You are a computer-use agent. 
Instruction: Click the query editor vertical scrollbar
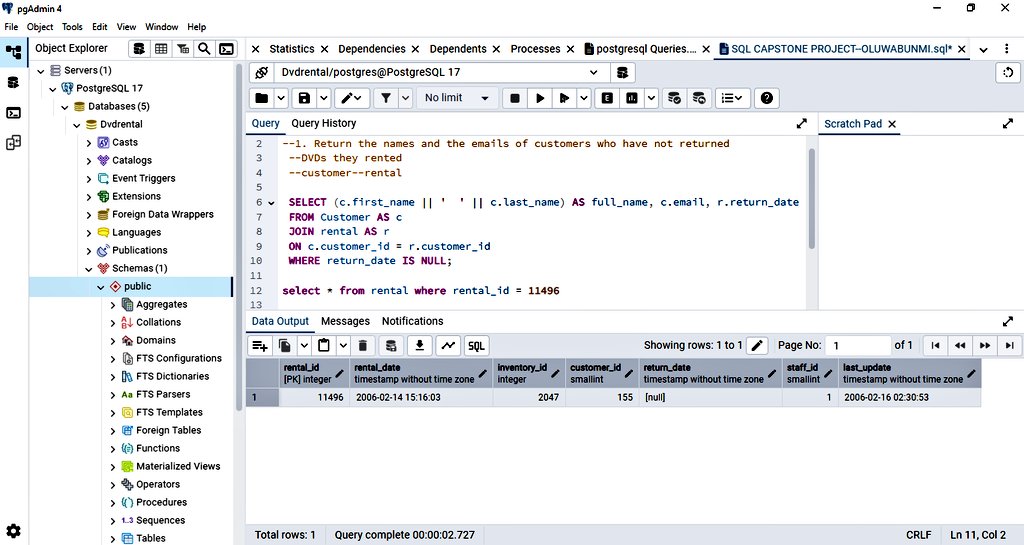click(811, 198)
